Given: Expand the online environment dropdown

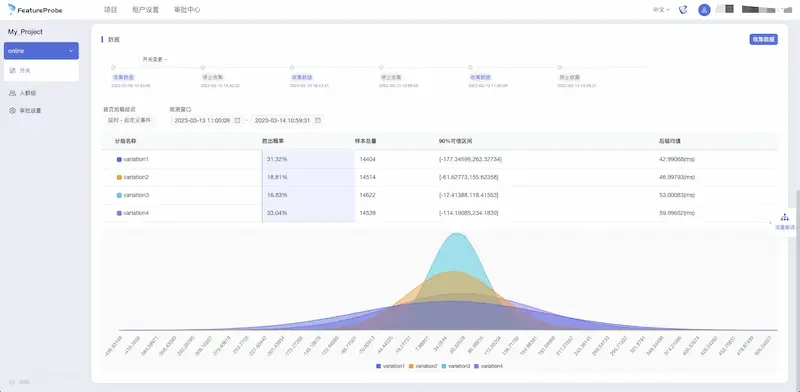Looking at the screenshot, I should 41,51.
